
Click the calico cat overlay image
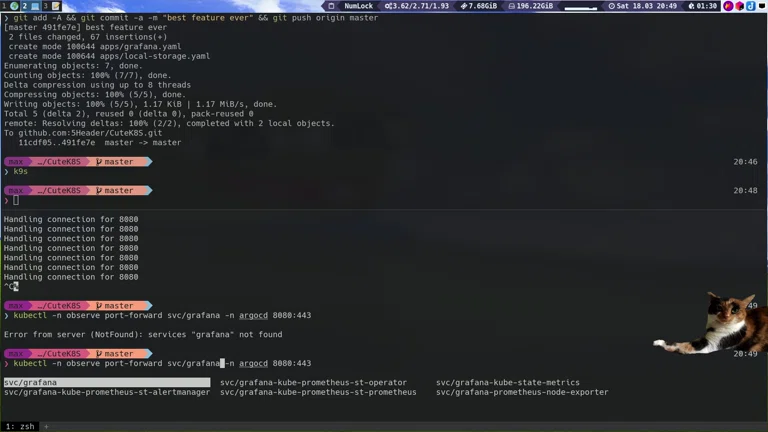click(715, 323)
